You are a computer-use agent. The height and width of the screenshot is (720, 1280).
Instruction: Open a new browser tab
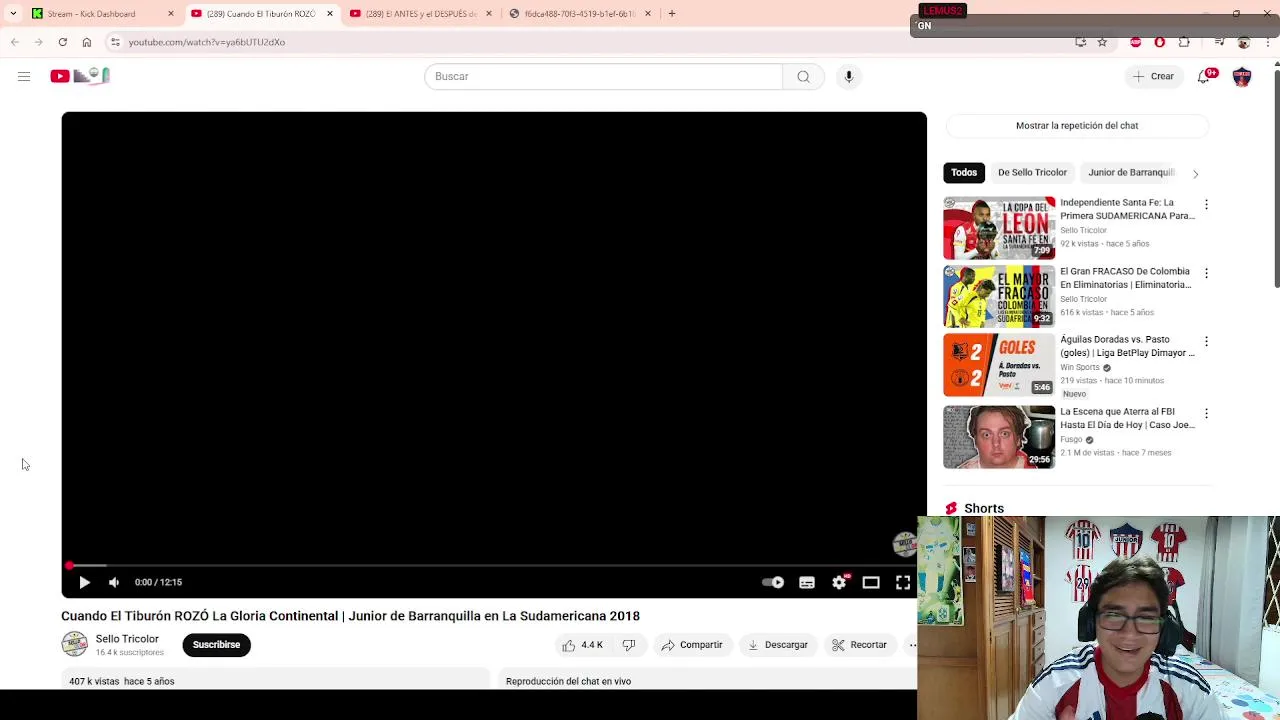click(672, 14)
